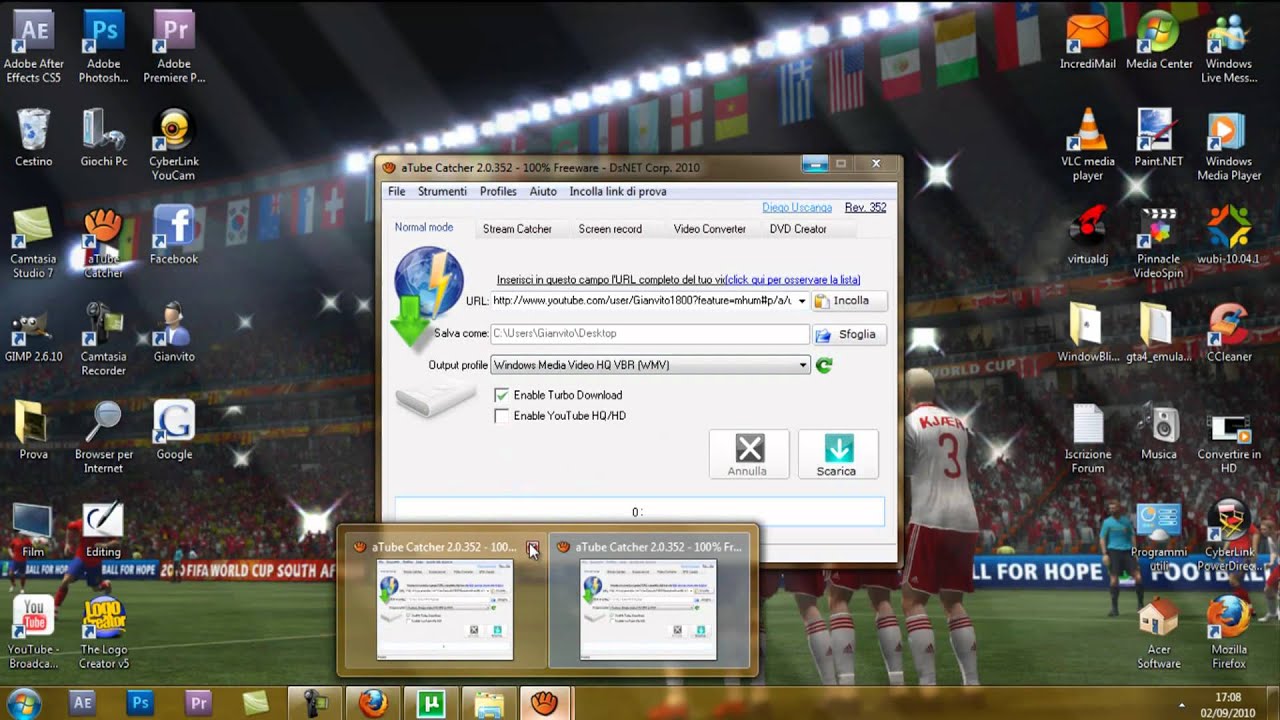
Task: Select Giochi Pc desktop icon
Action: pos(104,138)
